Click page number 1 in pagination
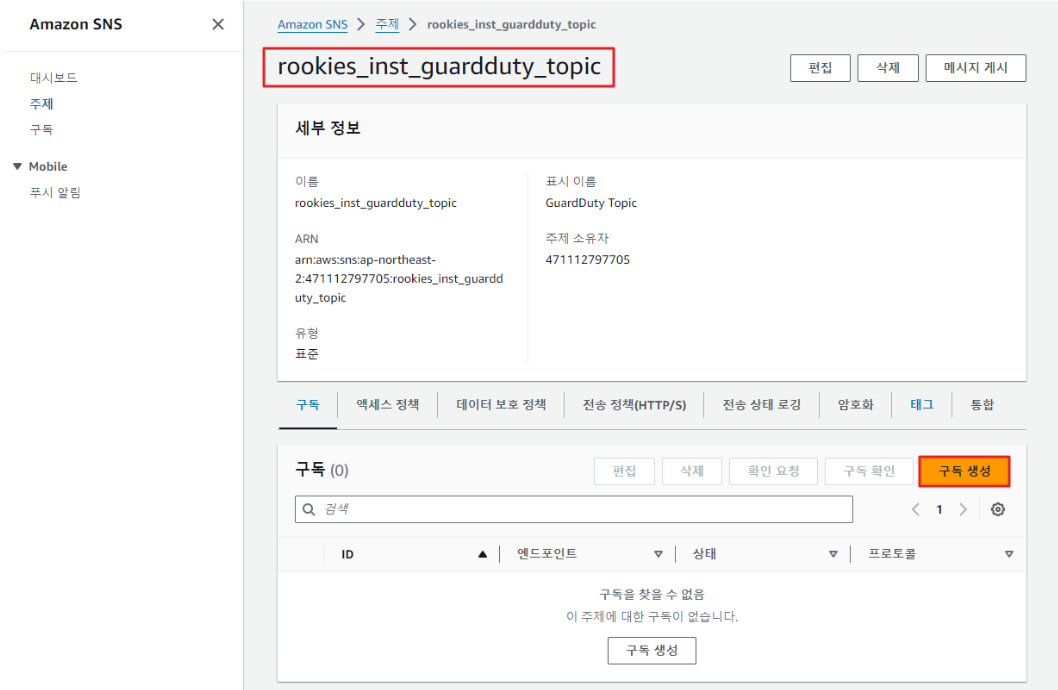This screenshot has width=1058, height=690. [939, 509]
